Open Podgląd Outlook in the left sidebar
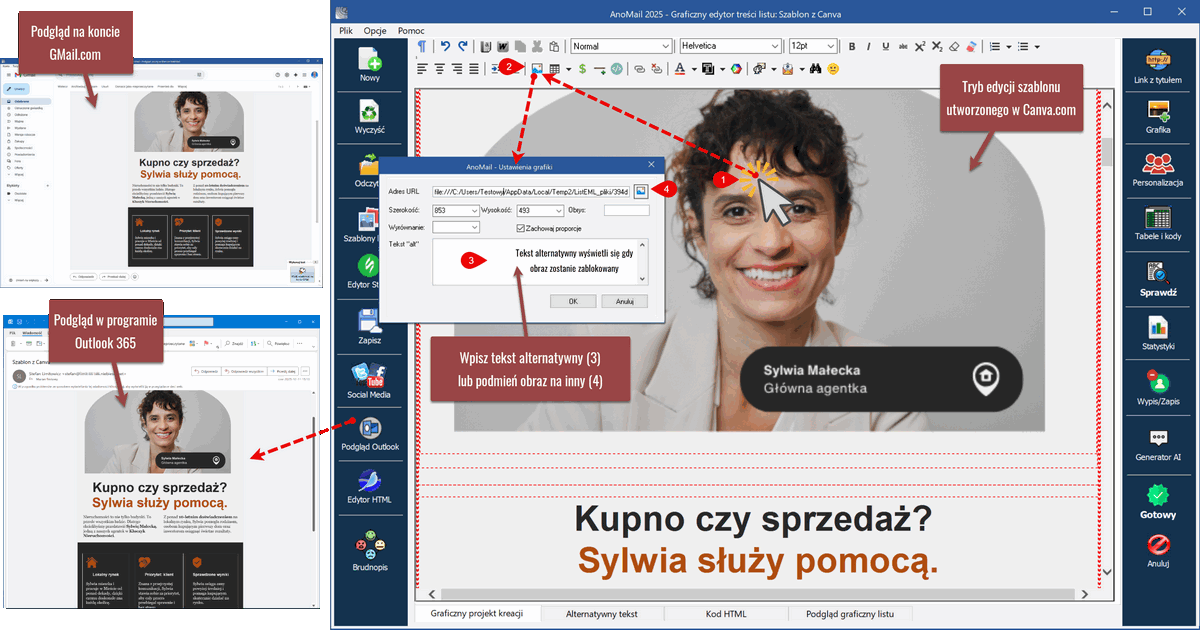1200x630 pixels. click(370, 432)
